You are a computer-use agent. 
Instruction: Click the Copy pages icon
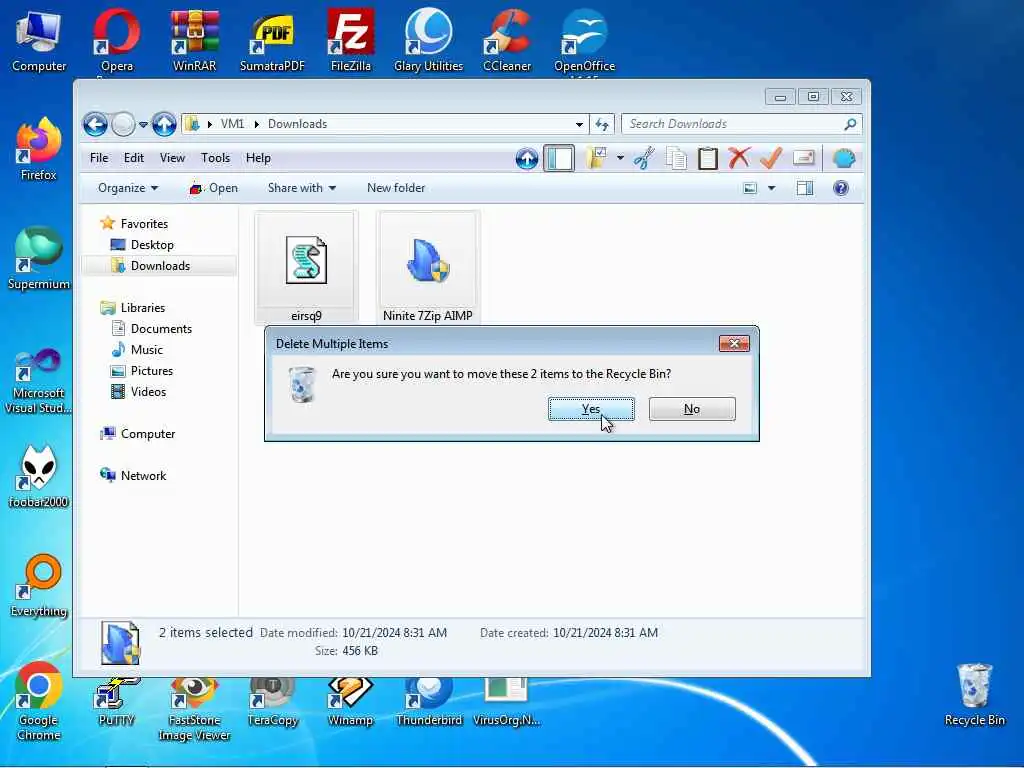[676, 158]
